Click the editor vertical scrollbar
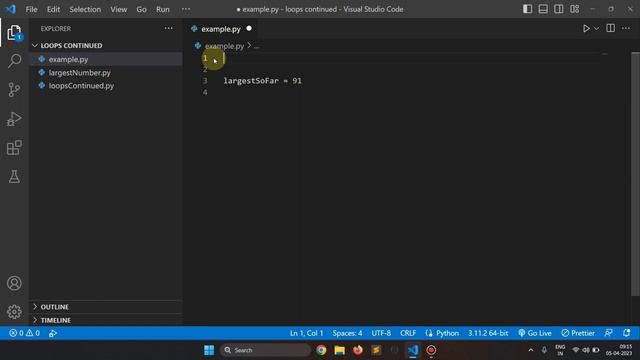This screenshot has height=360, width=640. point(635,174)
